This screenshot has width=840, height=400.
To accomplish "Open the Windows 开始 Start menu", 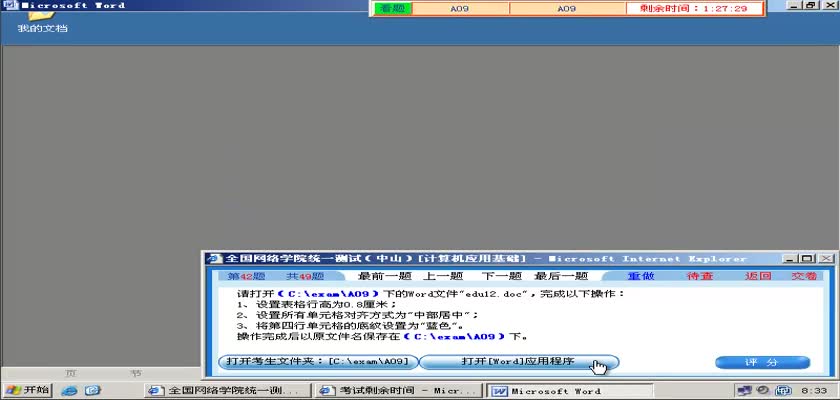I will (27, 390).
